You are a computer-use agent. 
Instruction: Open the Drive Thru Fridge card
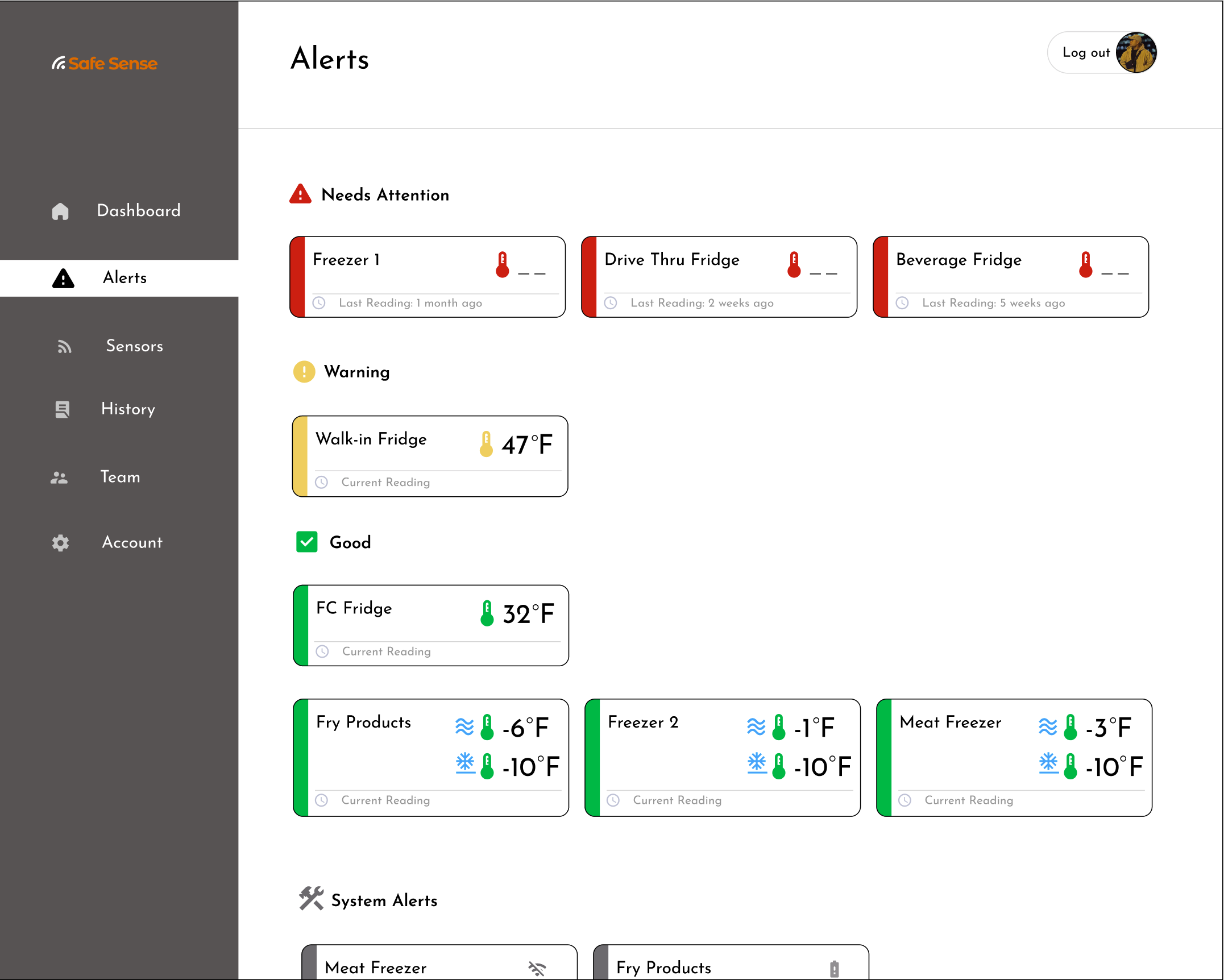(x=719, y=277)
